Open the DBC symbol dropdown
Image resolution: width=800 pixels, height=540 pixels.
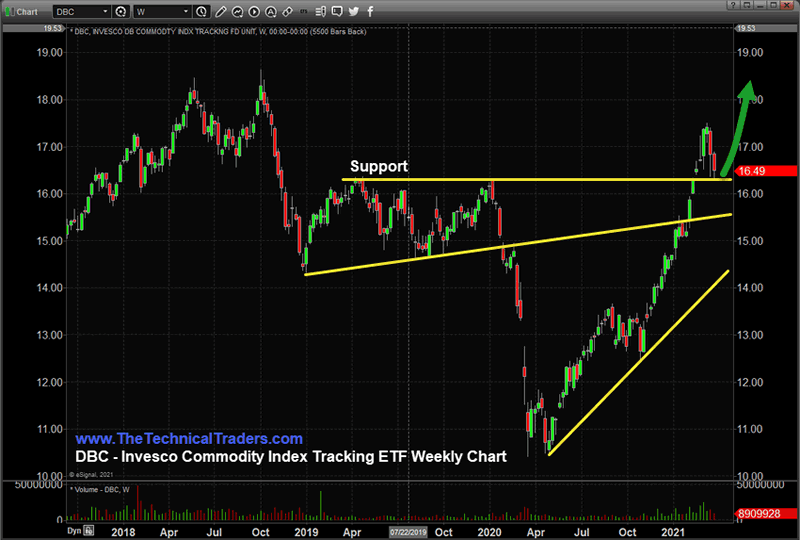tap(105, 11)
